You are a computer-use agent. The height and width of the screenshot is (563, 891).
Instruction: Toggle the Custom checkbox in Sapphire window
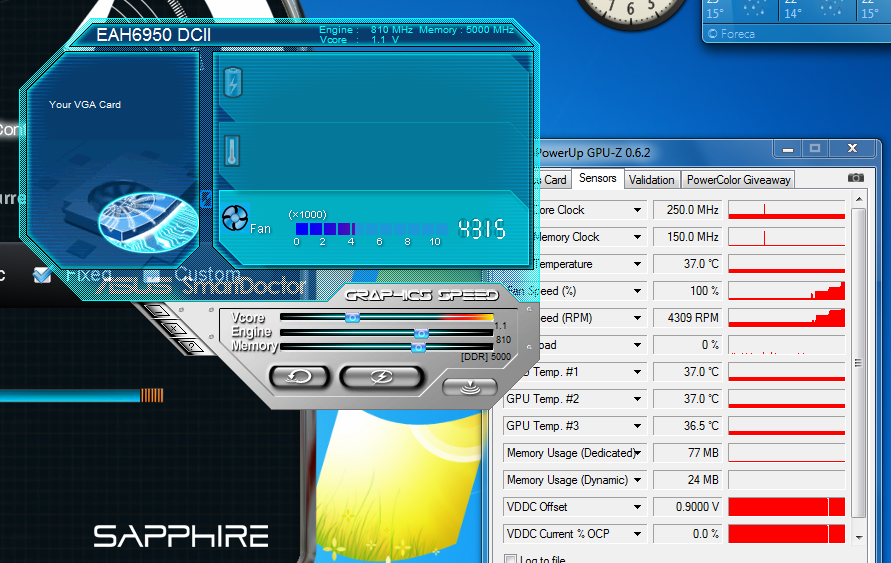[152, 275]
